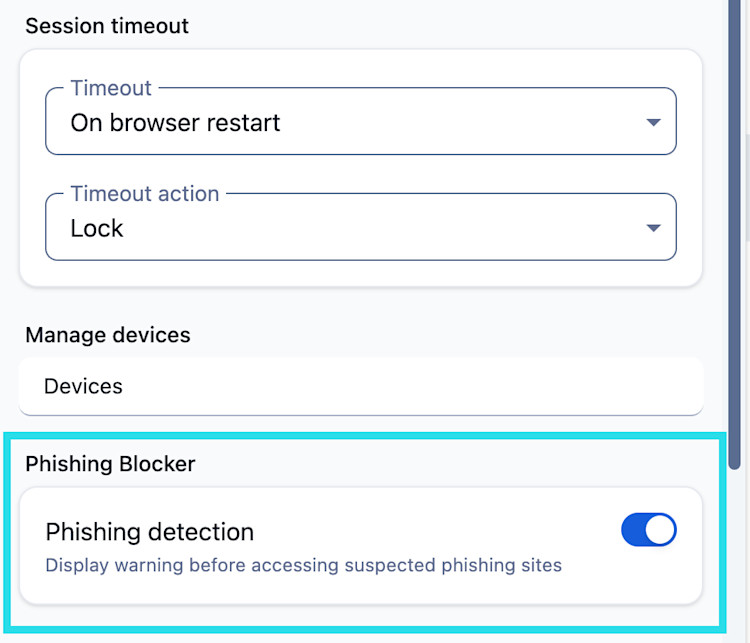Click the white knob of the phishing toggle
The width and height of the screenshot is (750, 643).
660,530
